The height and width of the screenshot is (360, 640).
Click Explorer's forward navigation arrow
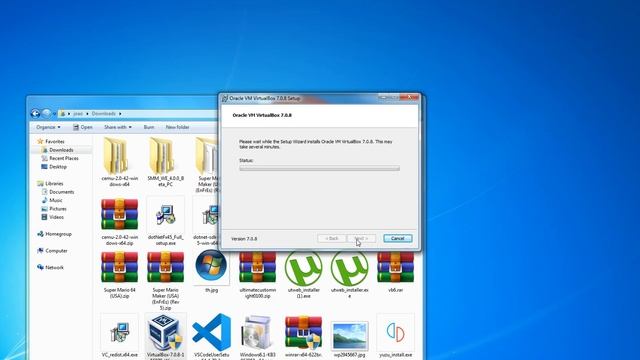tap(47, 113)
